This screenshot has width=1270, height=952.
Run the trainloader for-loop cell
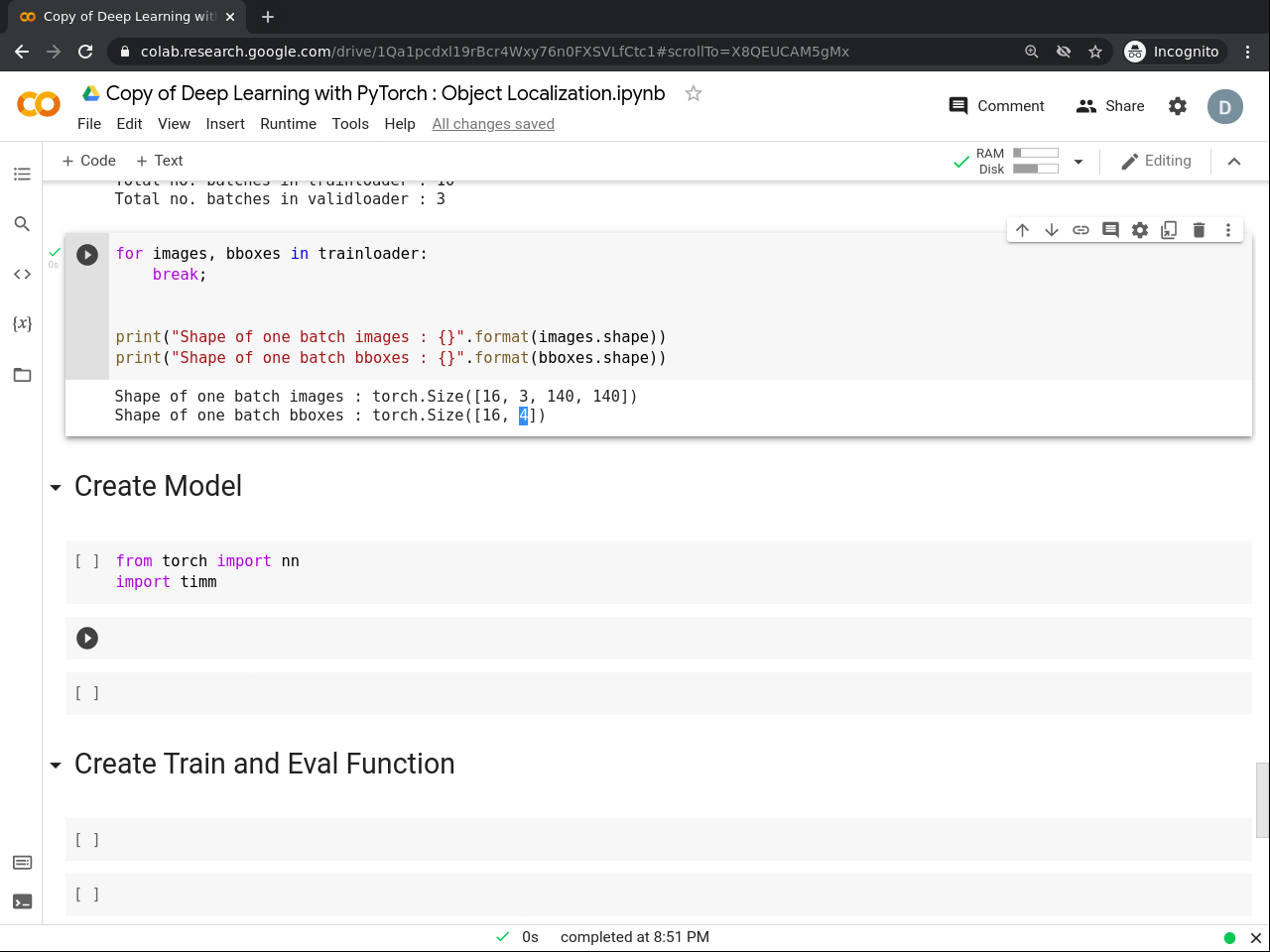click(87, 255)
